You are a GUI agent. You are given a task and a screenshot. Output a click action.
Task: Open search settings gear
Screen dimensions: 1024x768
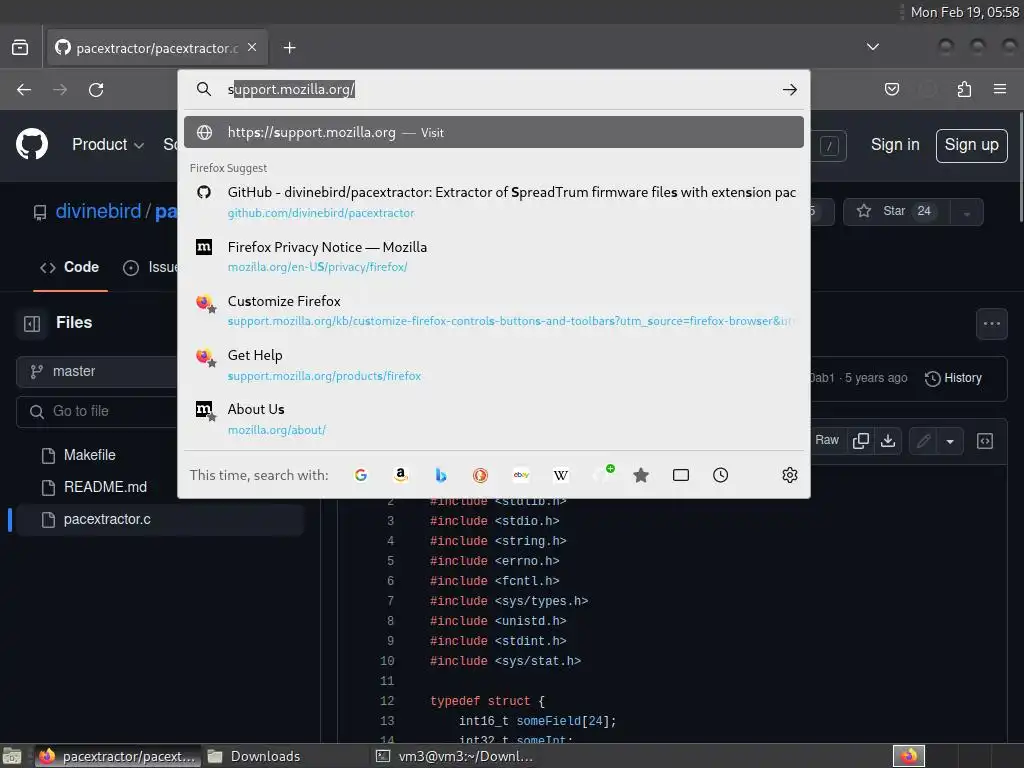[x=790, y=475]
